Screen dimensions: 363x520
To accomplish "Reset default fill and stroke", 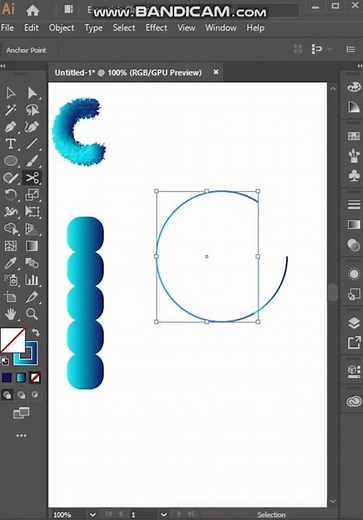I will (x=5, y=361).
